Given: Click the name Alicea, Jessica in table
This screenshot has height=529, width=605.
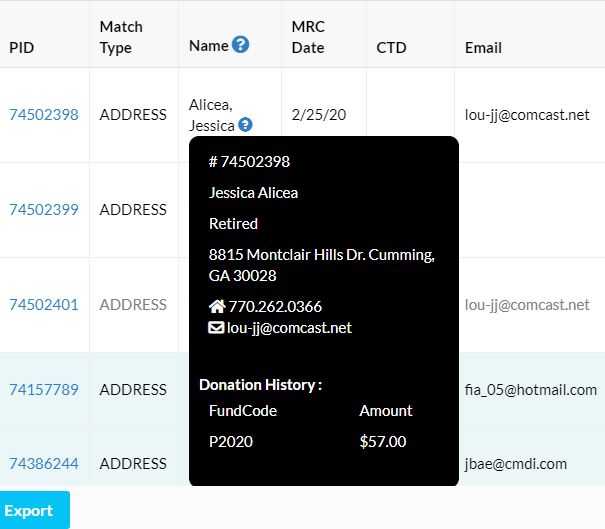Looking at the screenshot, I should 211,115.
